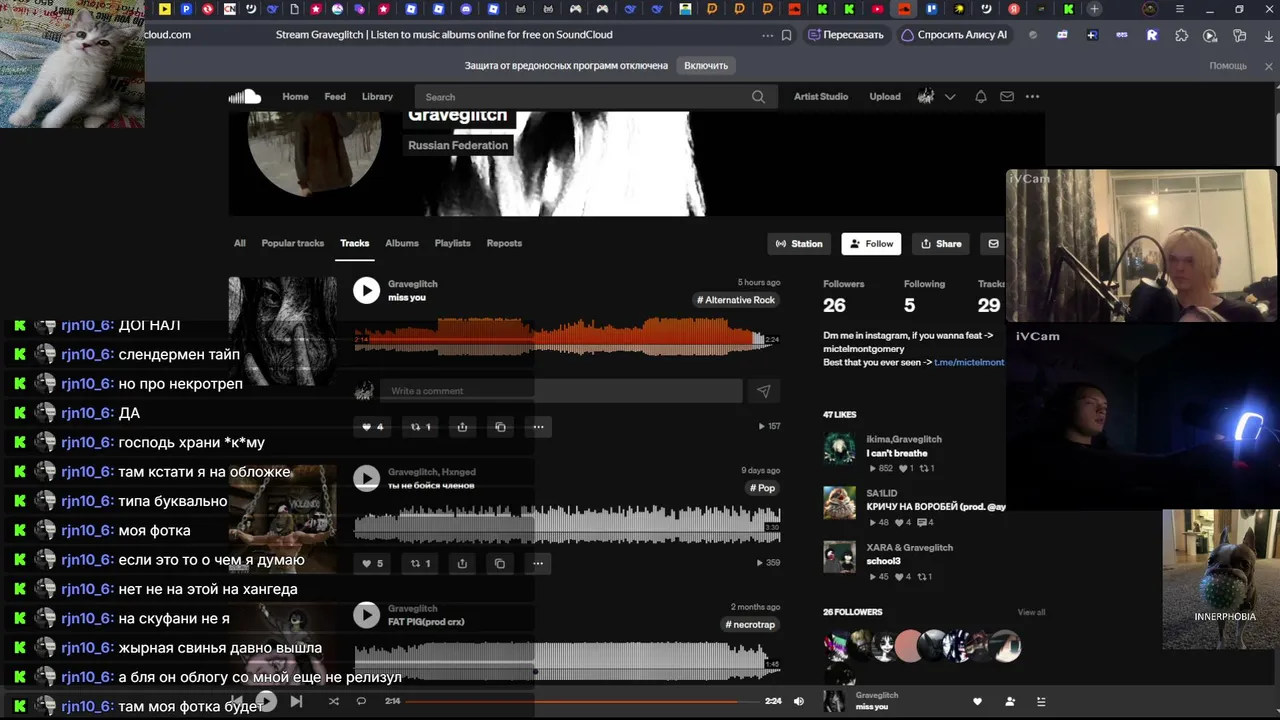Screen dimensions: 1280x720
Task: Open the Library menu item
Action: (x=377, y=97)
